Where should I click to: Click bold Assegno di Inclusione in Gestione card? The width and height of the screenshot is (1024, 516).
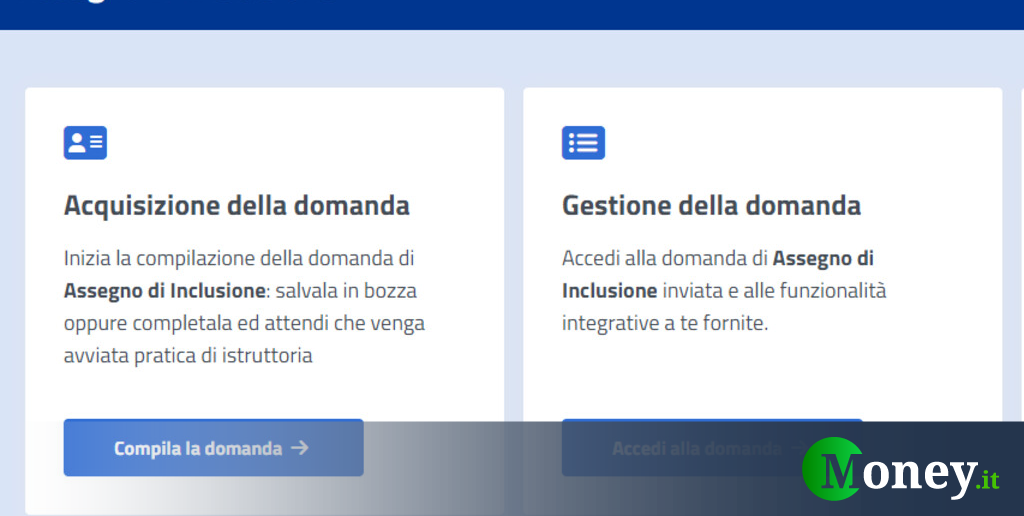(718, 274)
